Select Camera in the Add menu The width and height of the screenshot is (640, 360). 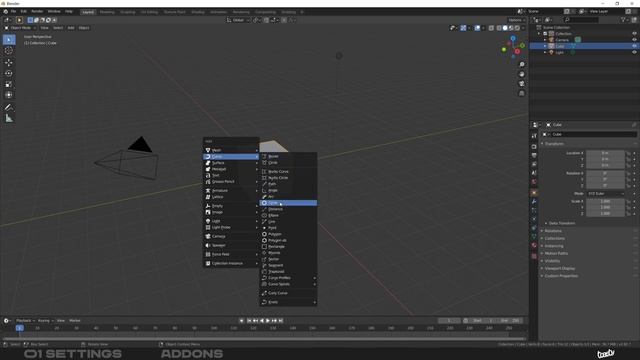[231, 236]
